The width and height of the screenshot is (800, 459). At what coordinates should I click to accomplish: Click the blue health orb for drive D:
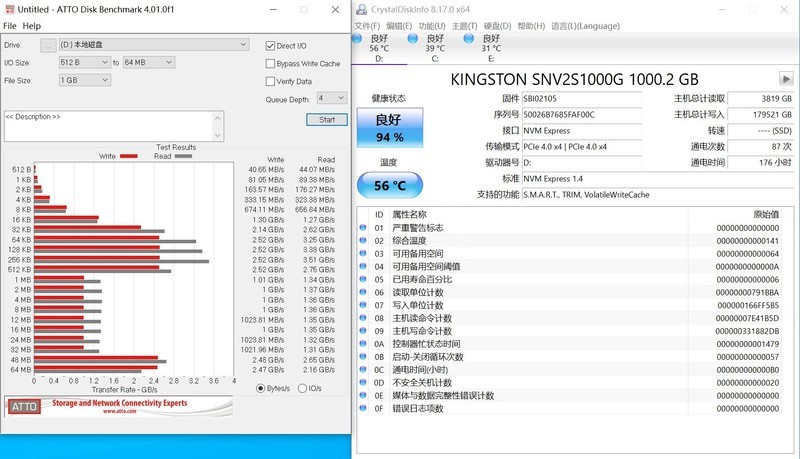357,39
